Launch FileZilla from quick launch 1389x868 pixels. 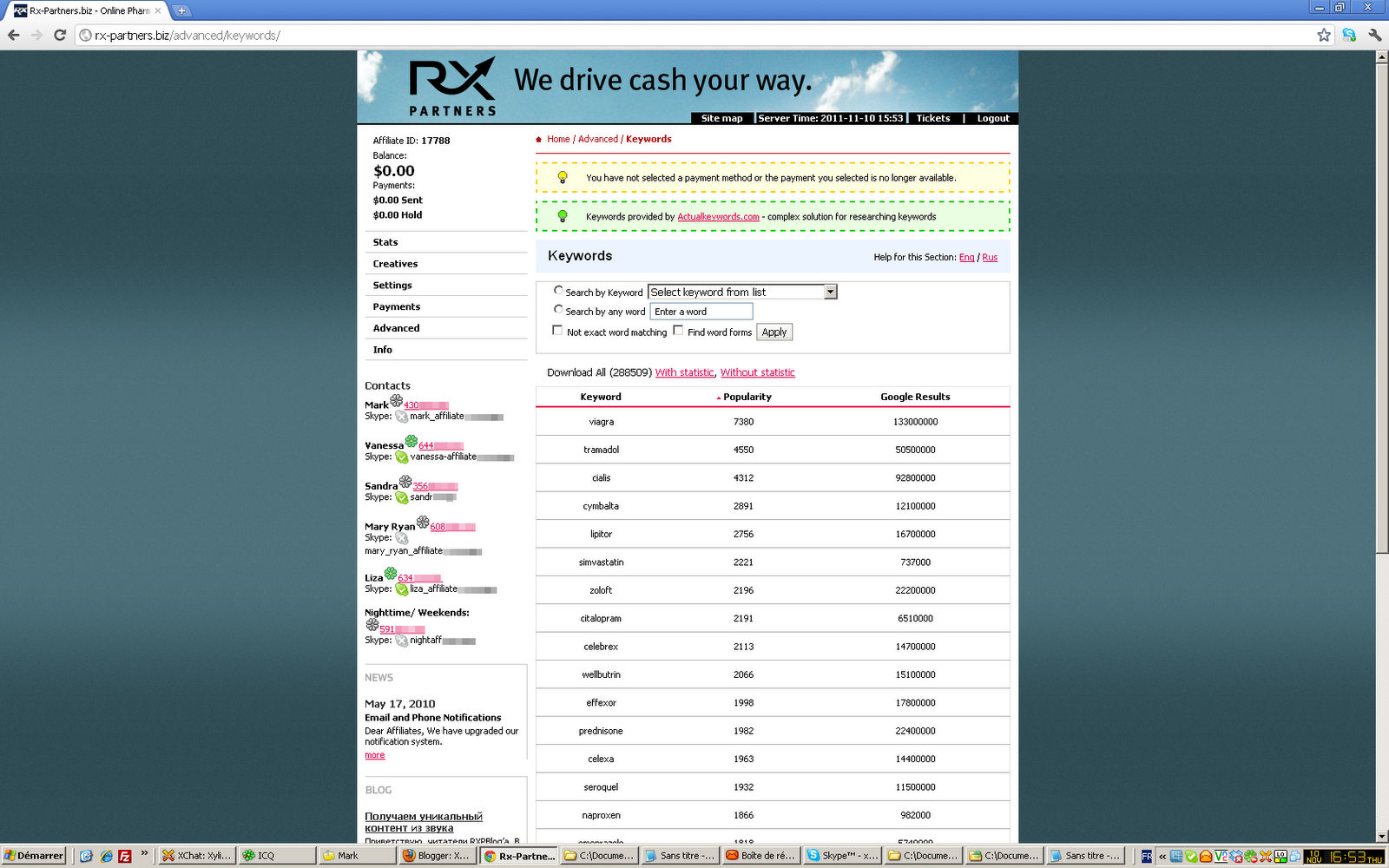point(125,856)
